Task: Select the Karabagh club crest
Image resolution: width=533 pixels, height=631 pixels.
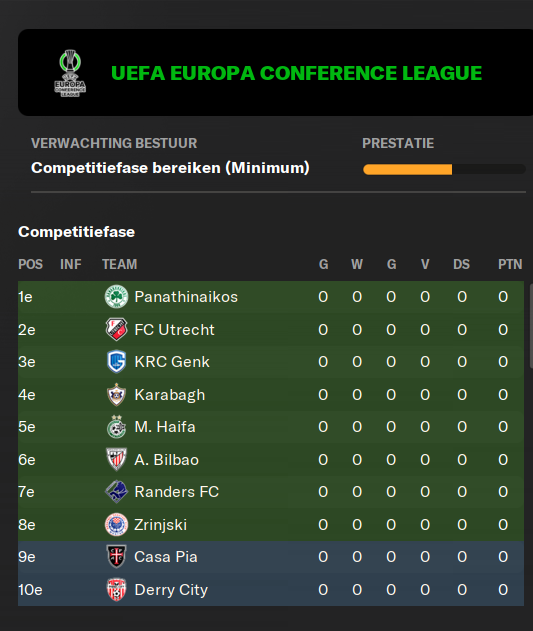Action: point(116,394)
